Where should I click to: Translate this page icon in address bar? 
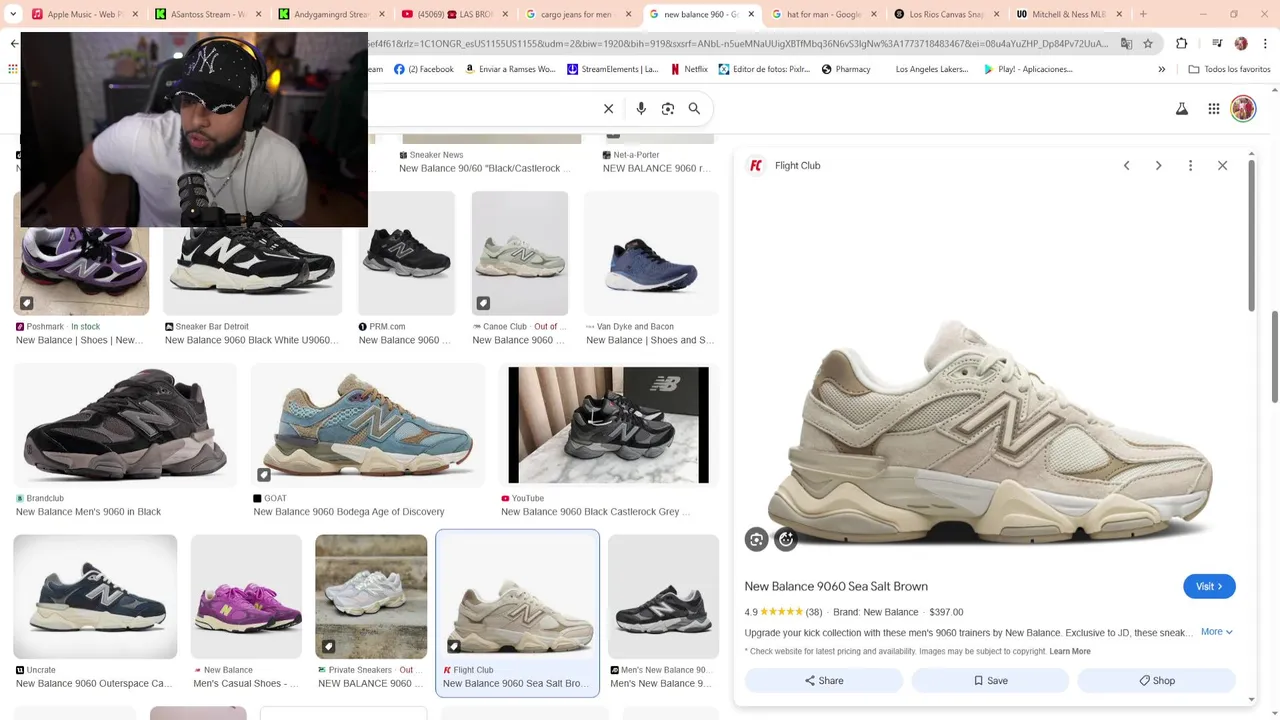coord(1126,44)
